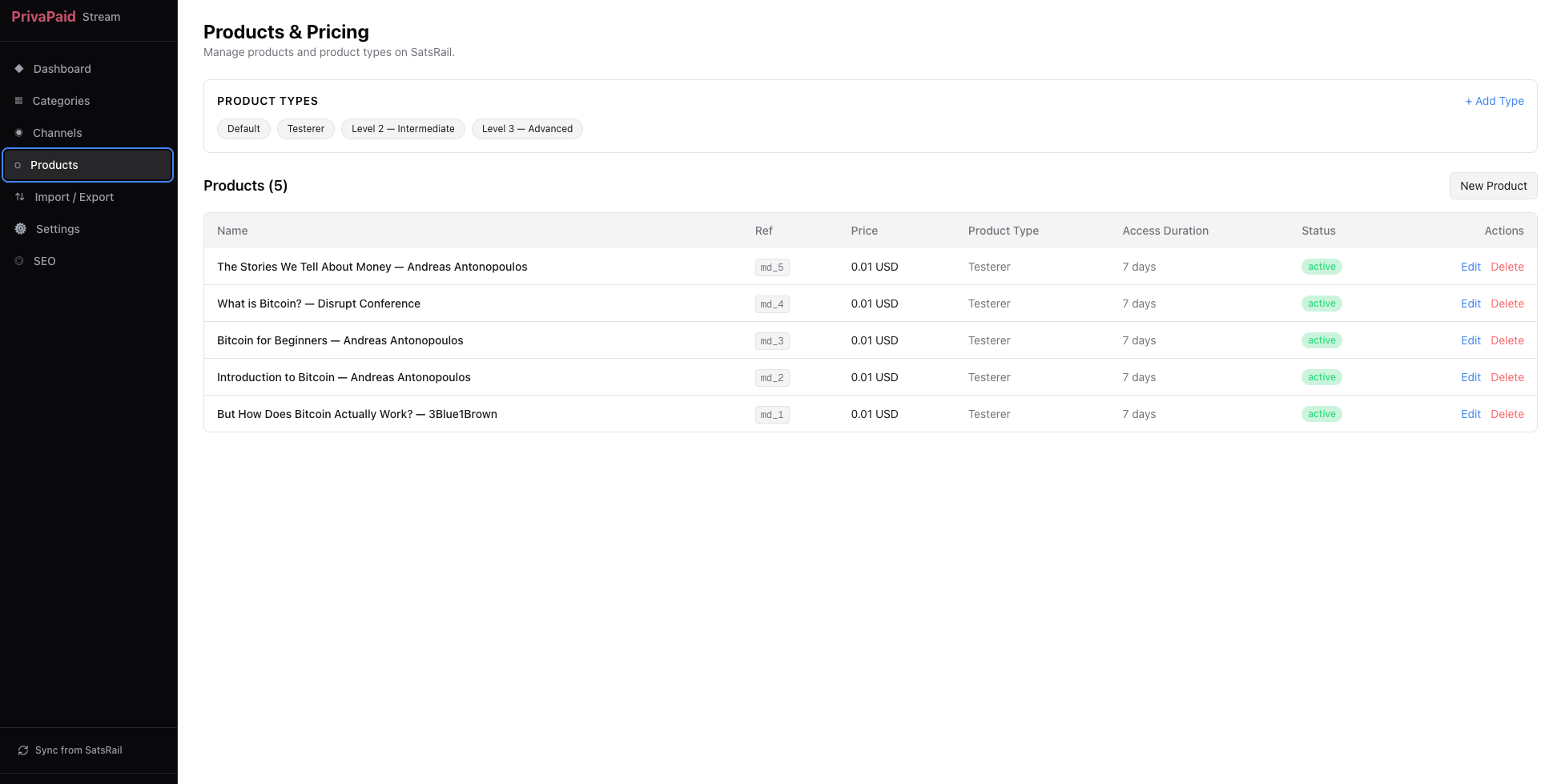Click the Settings gear icon
1557x784 pixels.
tap(21, 229)
